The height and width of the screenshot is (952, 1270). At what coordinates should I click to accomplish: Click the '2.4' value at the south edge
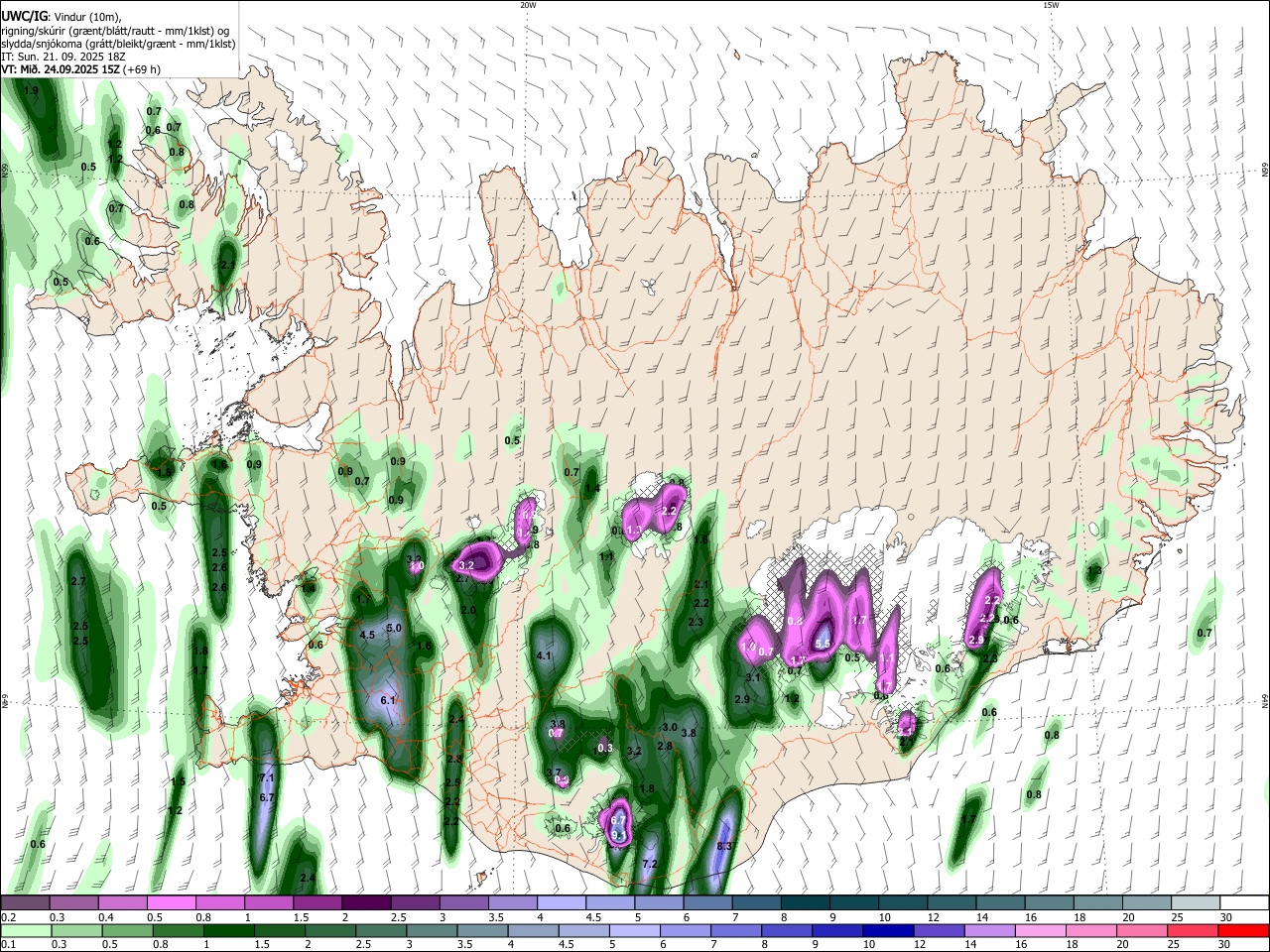pos(308,879)
